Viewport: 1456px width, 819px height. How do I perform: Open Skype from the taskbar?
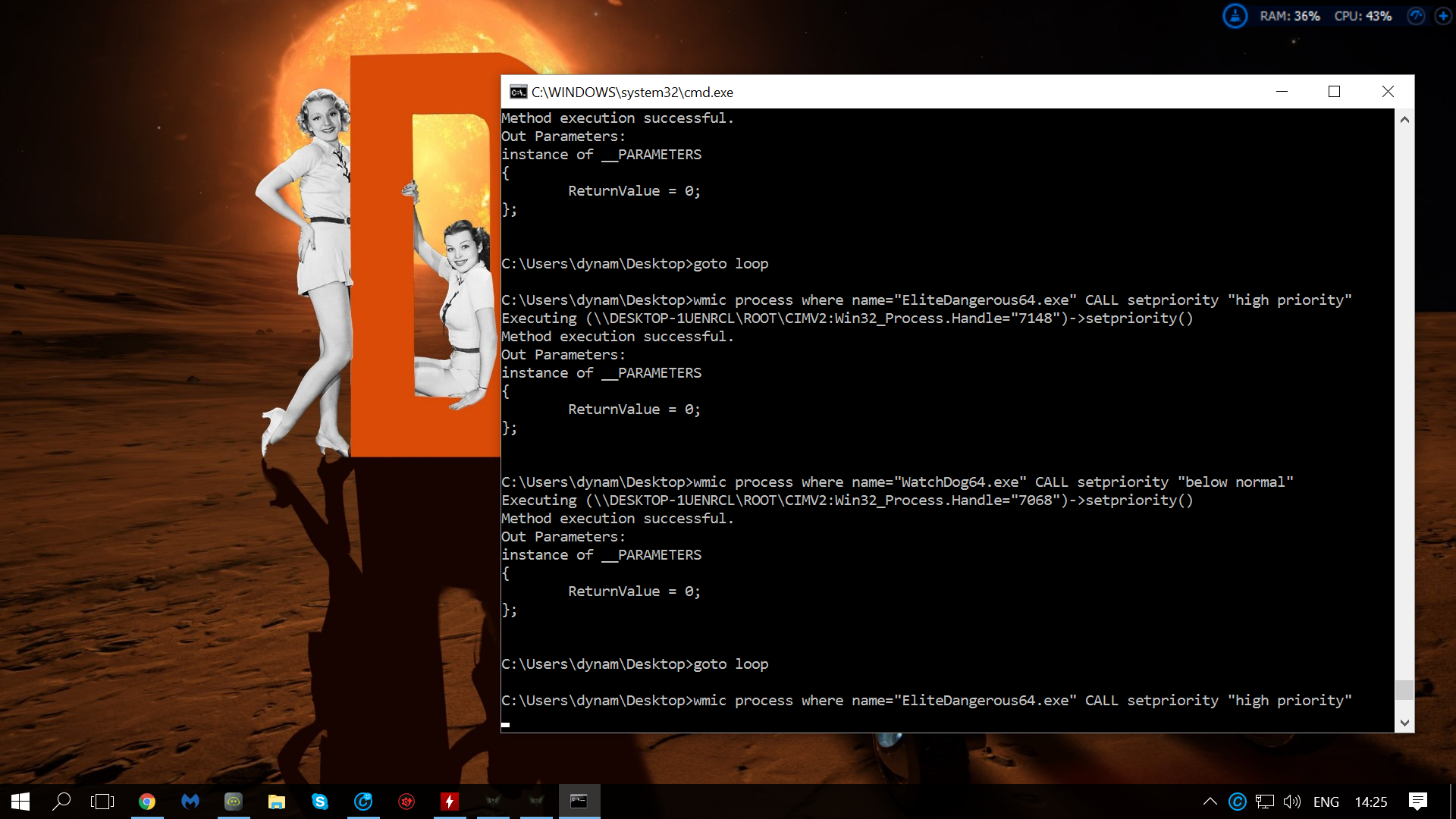(320, 802)
